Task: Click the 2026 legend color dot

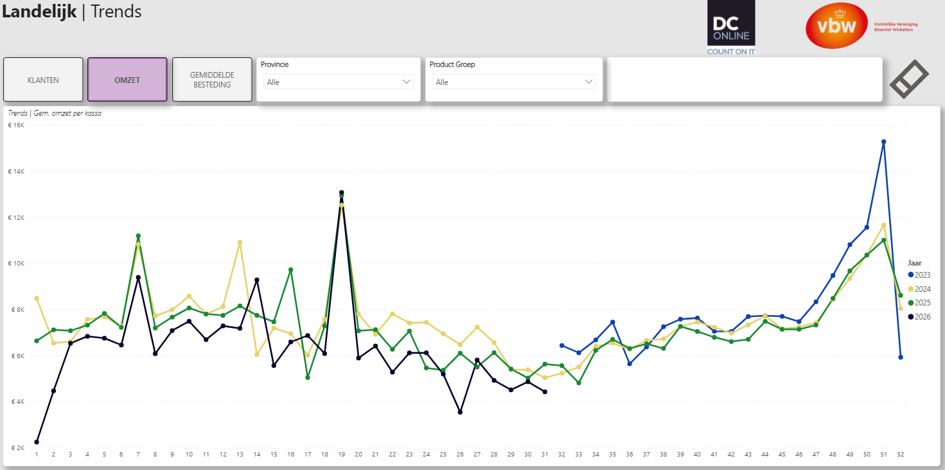Action: (911, 317)
